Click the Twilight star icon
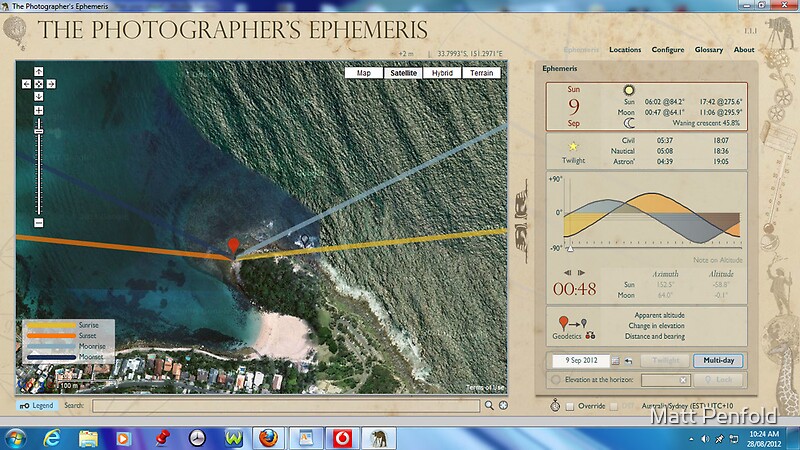 [x=573, y=147]
